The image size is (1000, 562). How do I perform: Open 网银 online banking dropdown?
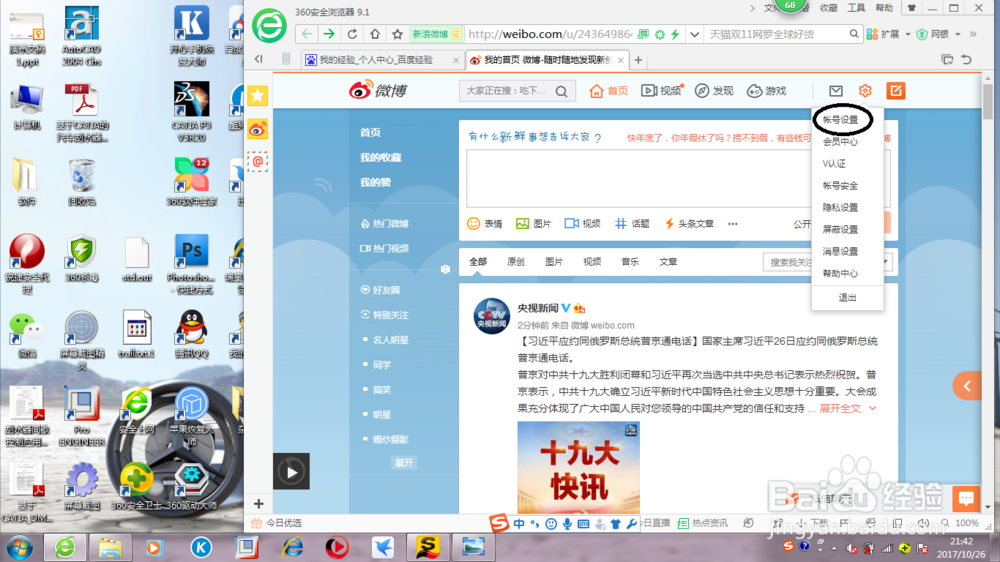tap(939, 34)
